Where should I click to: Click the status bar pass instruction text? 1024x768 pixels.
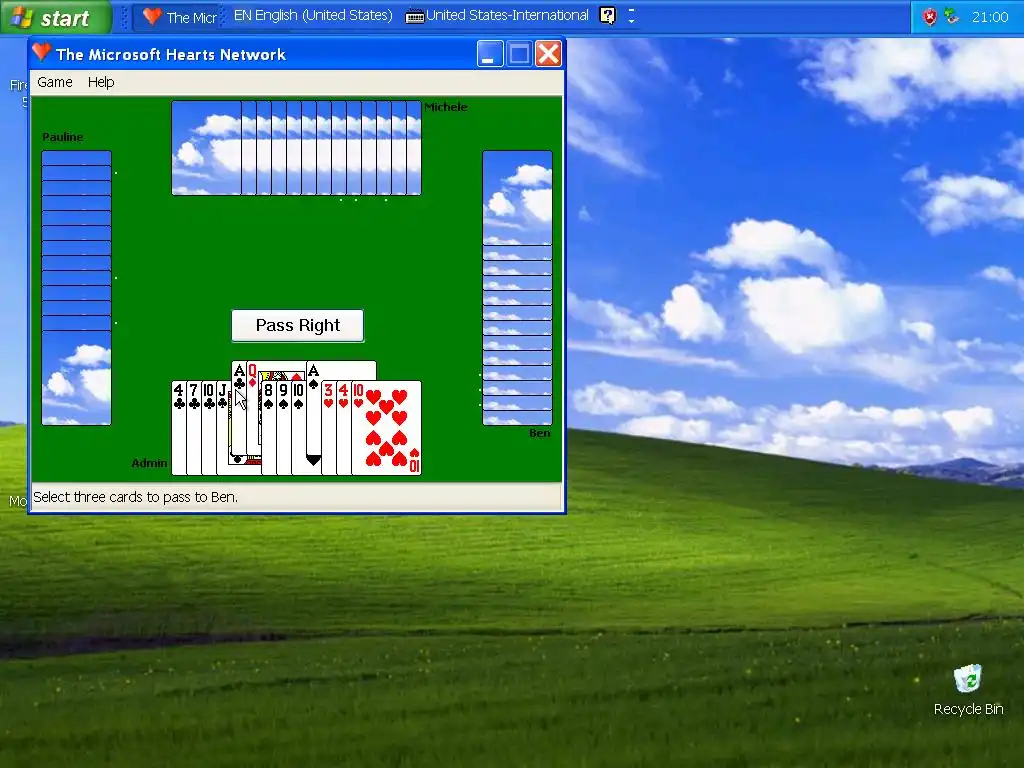(x=136, y=497)
